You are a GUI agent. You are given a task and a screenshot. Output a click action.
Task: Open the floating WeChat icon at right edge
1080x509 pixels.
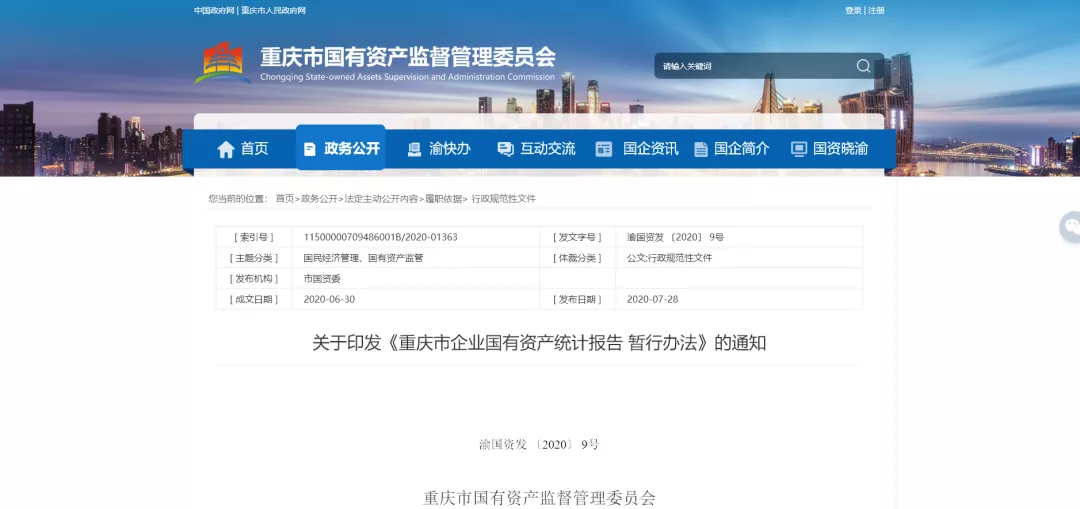coord(1071,227)
